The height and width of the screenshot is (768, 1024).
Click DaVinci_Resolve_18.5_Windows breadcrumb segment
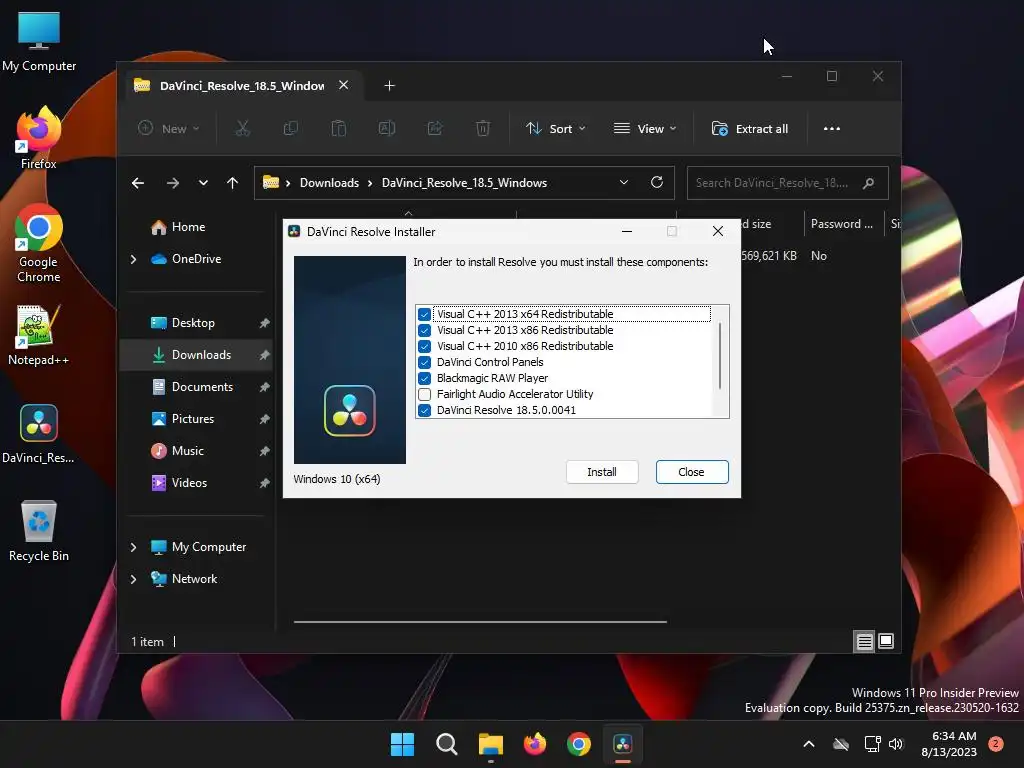(x=464, y=183)
